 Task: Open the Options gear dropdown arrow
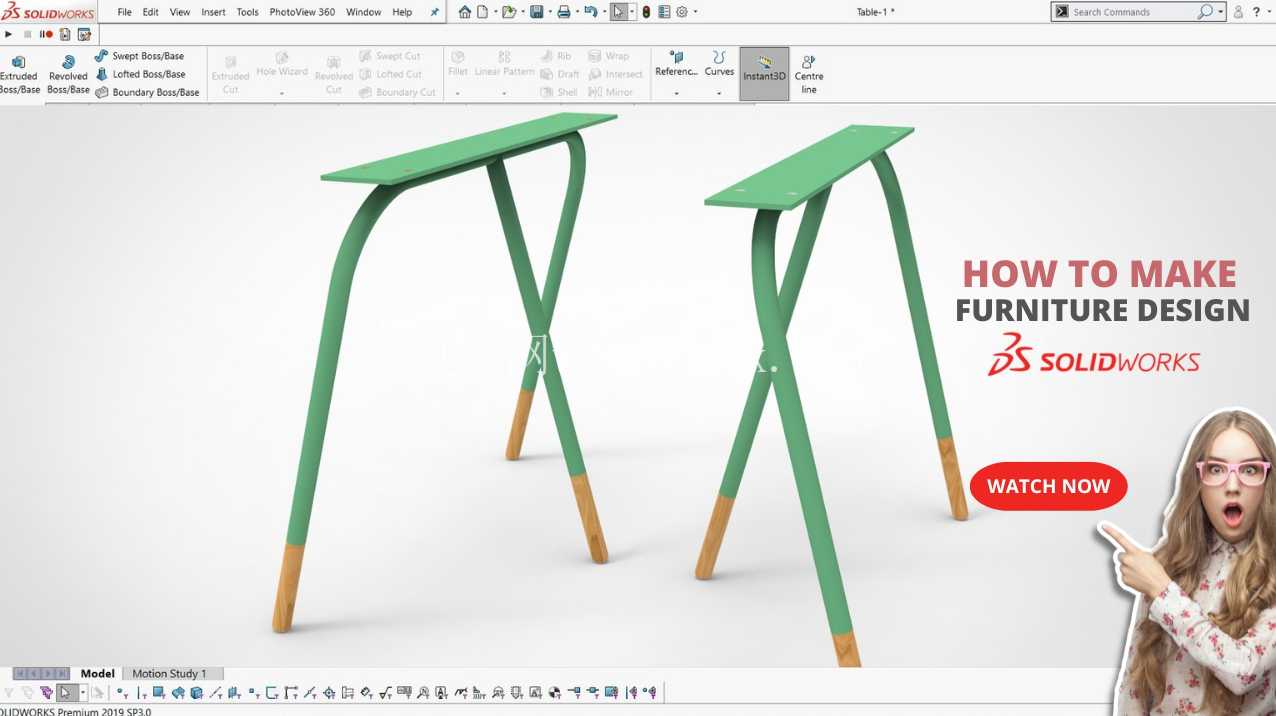tap(695, 12)
